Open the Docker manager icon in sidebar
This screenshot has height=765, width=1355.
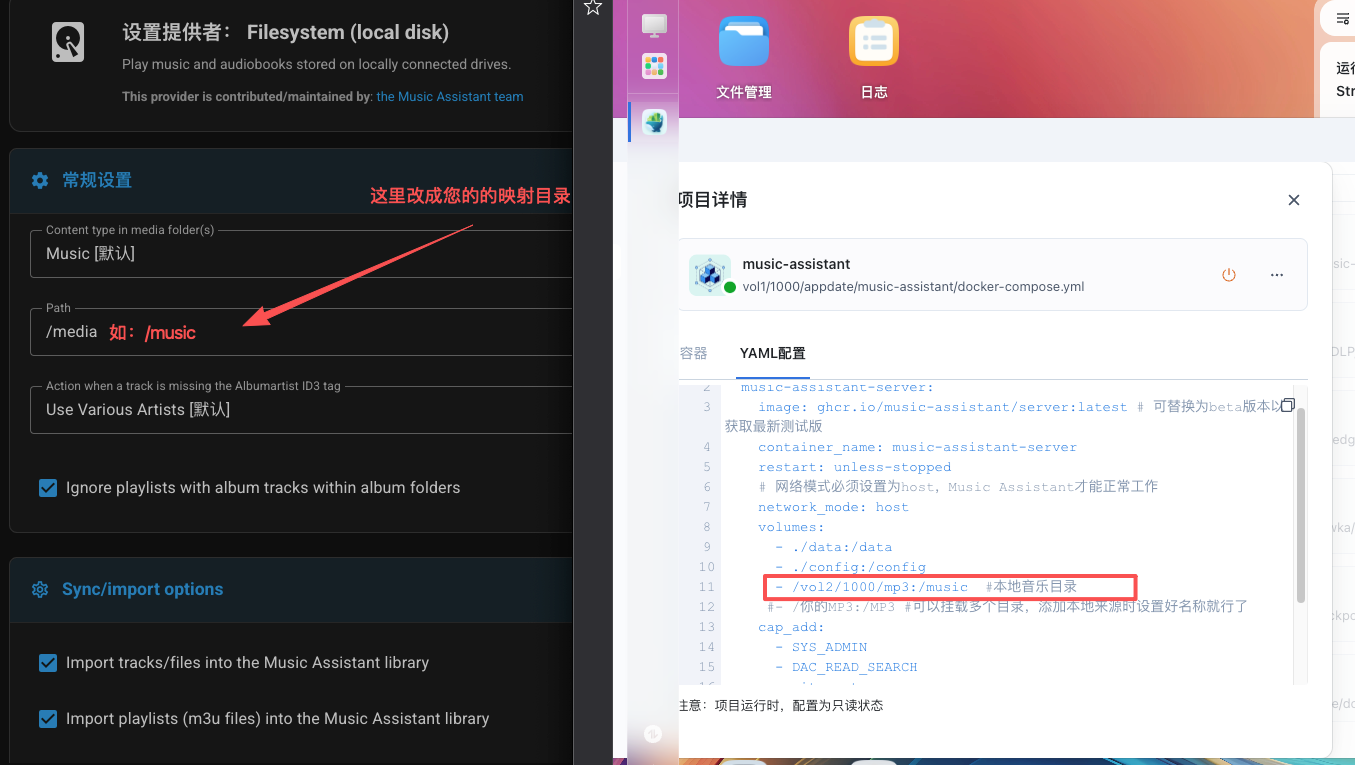click(652, 122)
